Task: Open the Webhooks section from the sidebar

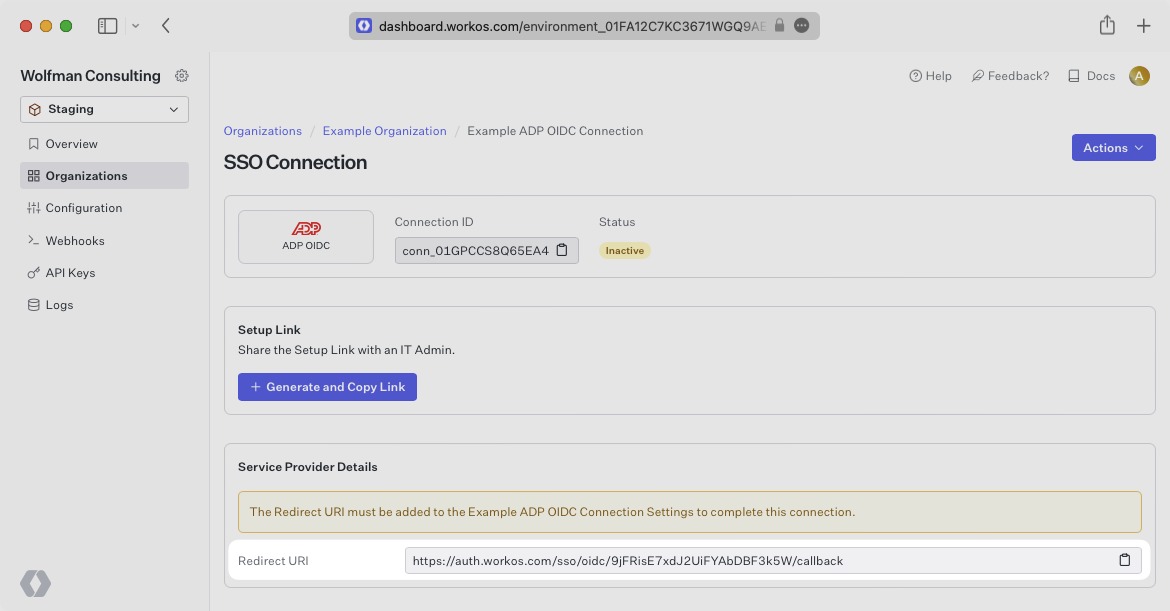Action: tap(75, 240)
